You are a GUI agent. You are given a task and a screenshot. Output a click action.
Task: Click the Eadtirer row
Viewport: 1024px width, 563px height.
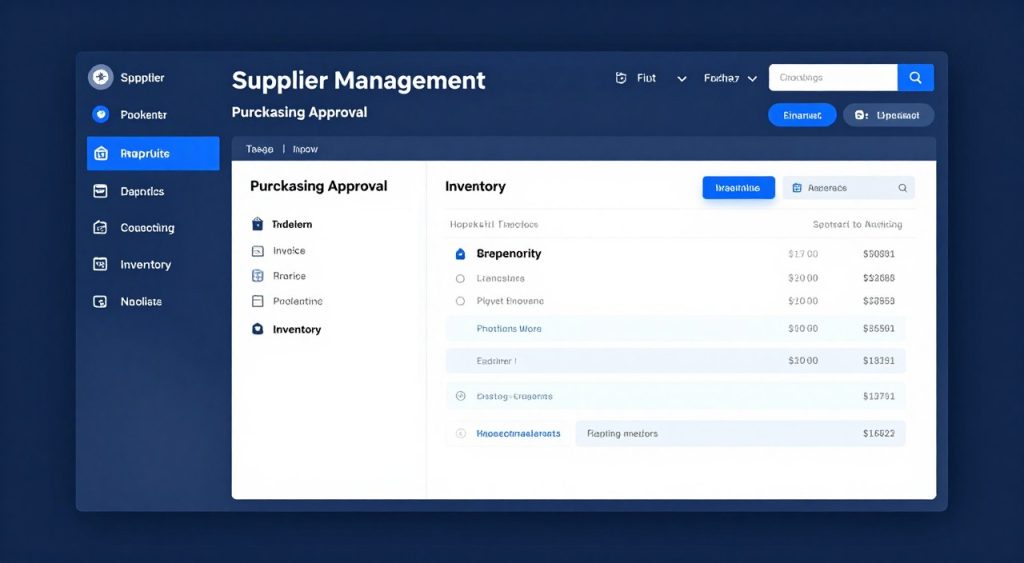tap(675, 361)
